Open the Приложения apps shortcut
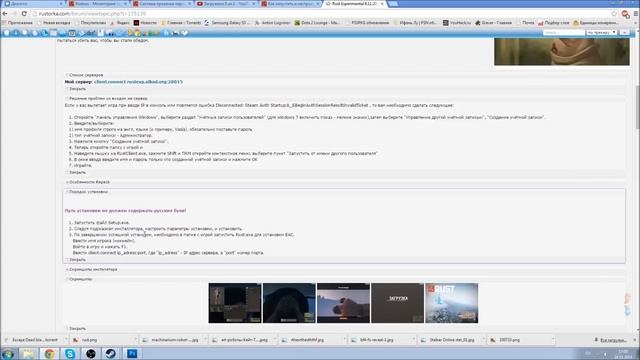Screen dimensions: 640x360 (18, 23)
